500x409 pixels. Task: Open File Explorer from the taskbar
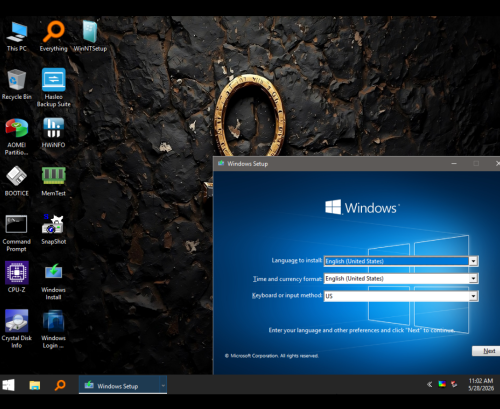pos(35,385)
